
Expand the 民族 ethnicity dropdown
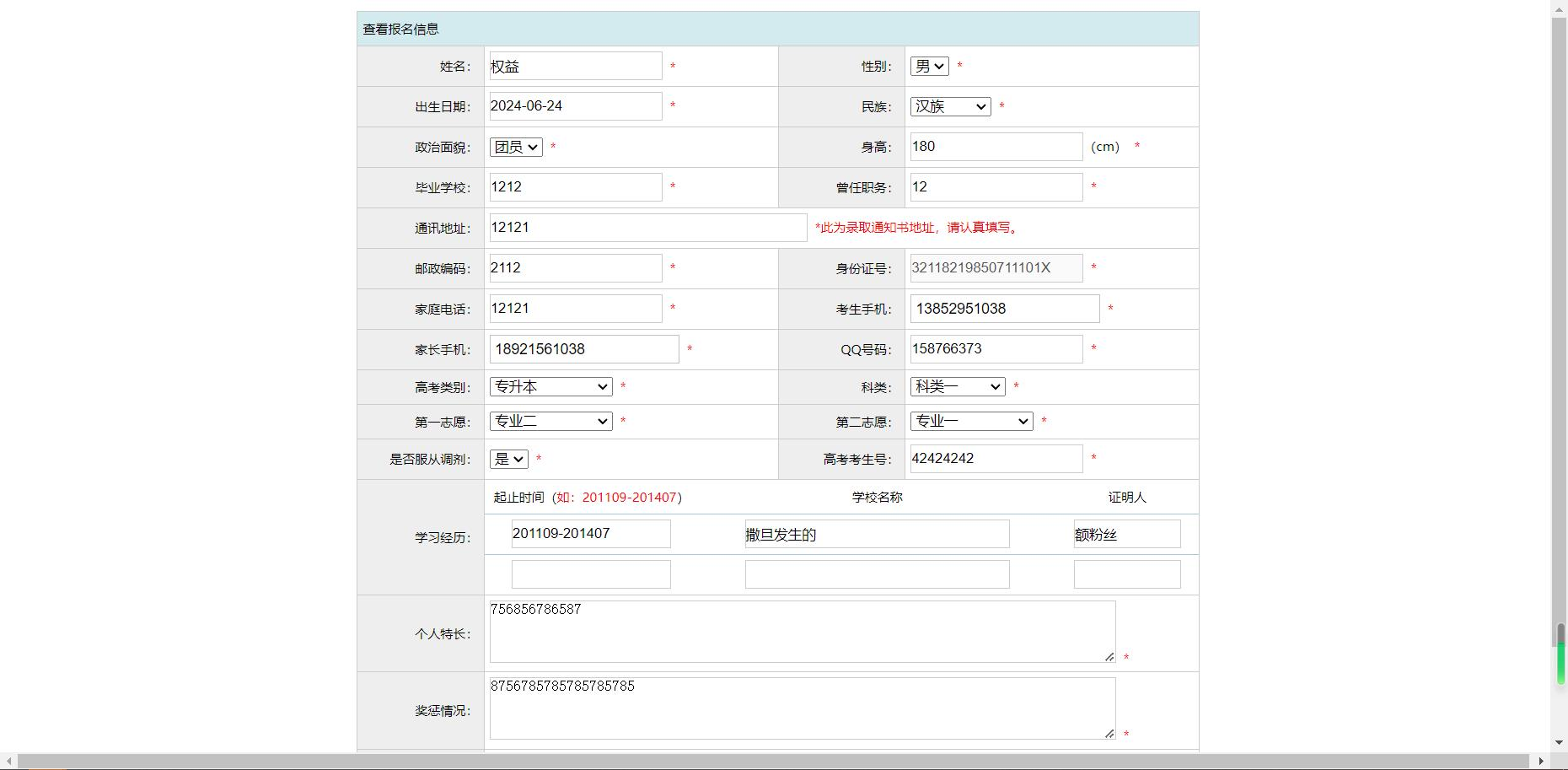(x=950, y=106)
